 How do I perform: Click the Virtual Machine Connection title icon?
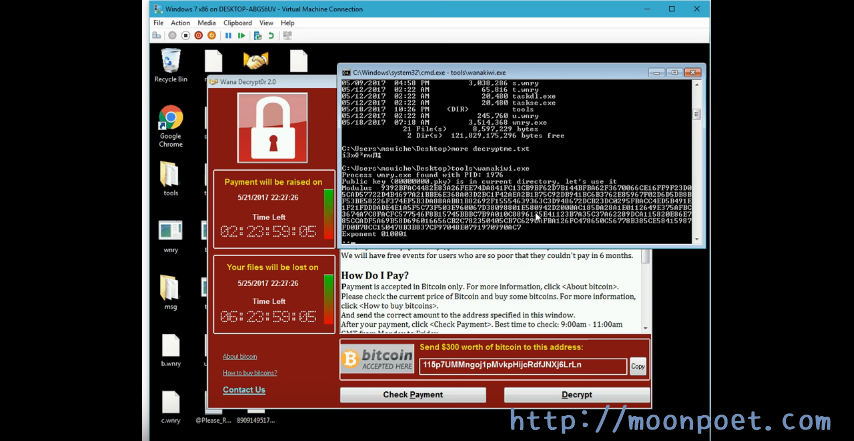157,9
